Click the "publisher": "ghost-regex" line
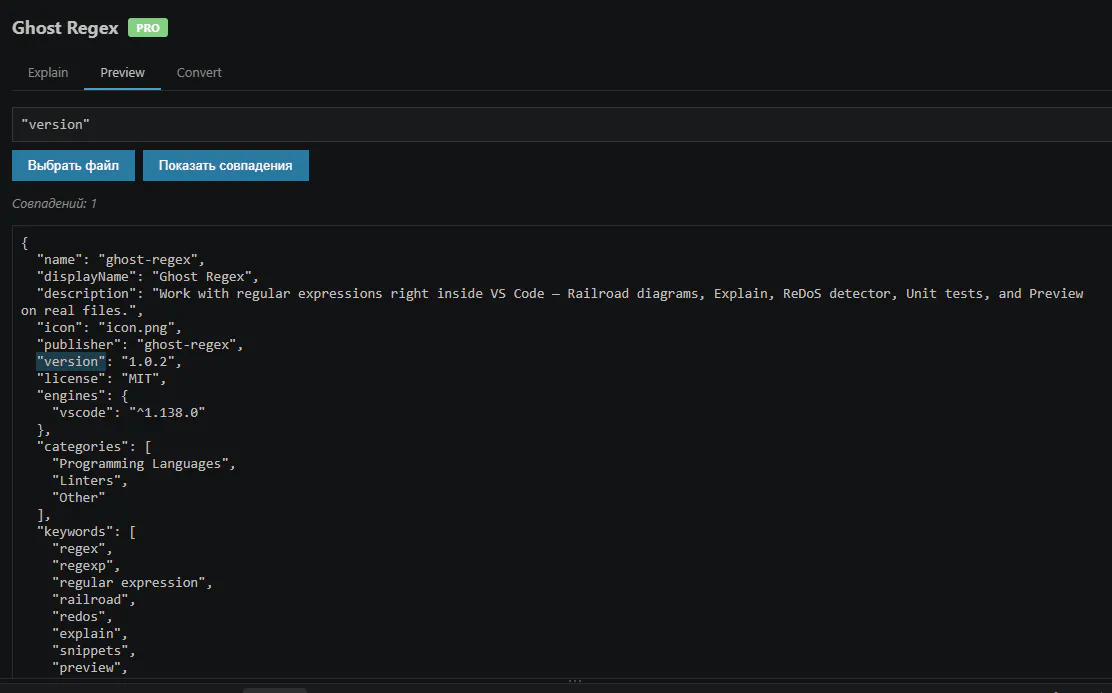Viewport: 1112px width, 693px height. 140,345
